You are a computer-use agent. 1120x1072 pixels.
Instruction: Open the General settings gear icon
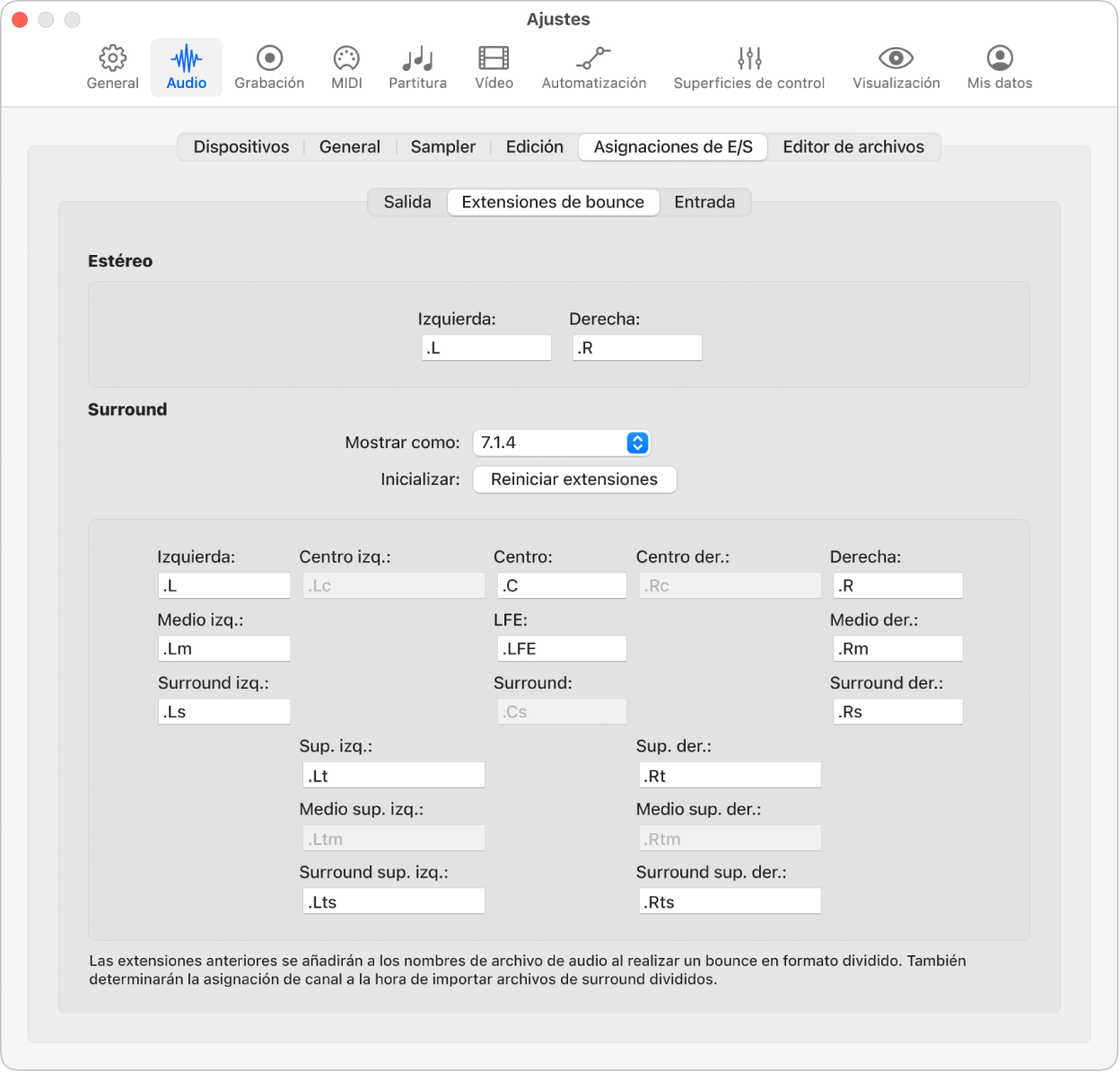(x=112, y=58)
